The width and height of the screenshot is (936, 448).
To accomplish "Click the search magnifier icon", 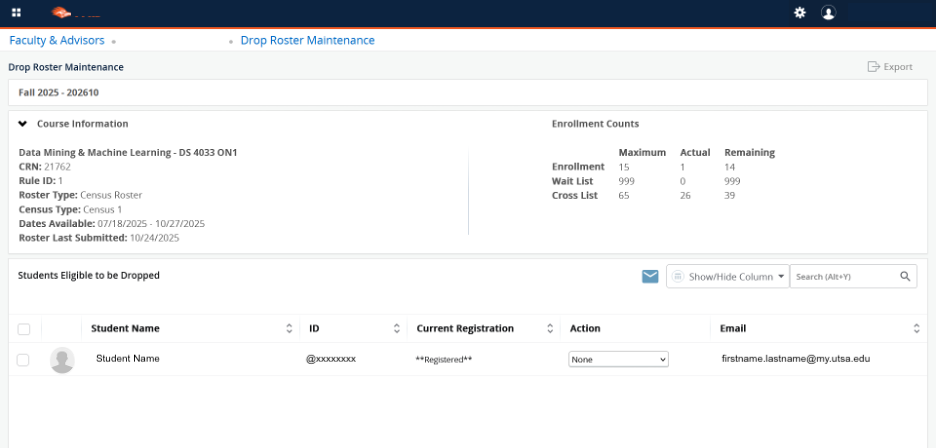I will click(905, 276).
